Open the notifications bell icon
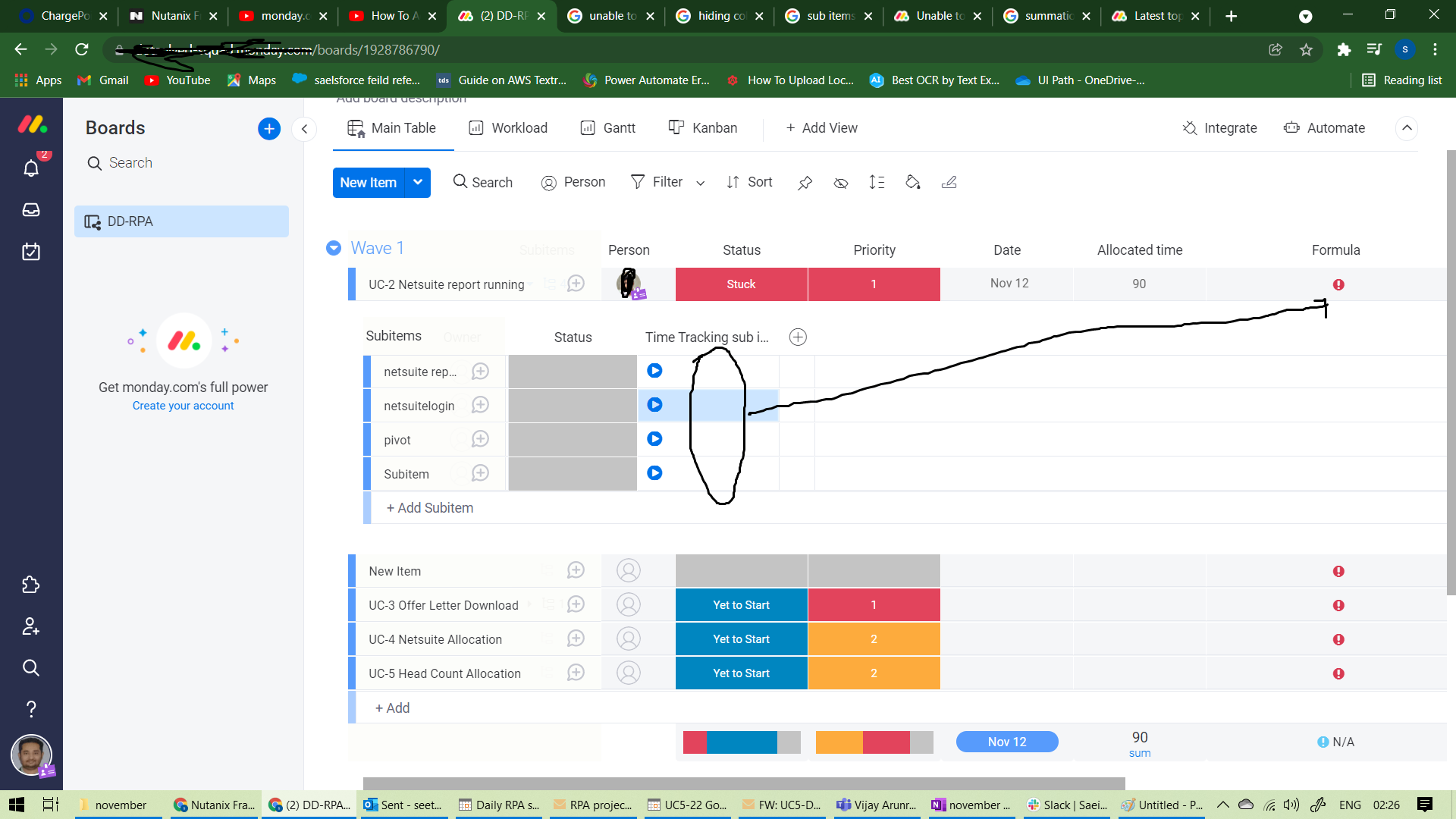The height and width of the screenshot is (819, 1456). tap(31, 168)
